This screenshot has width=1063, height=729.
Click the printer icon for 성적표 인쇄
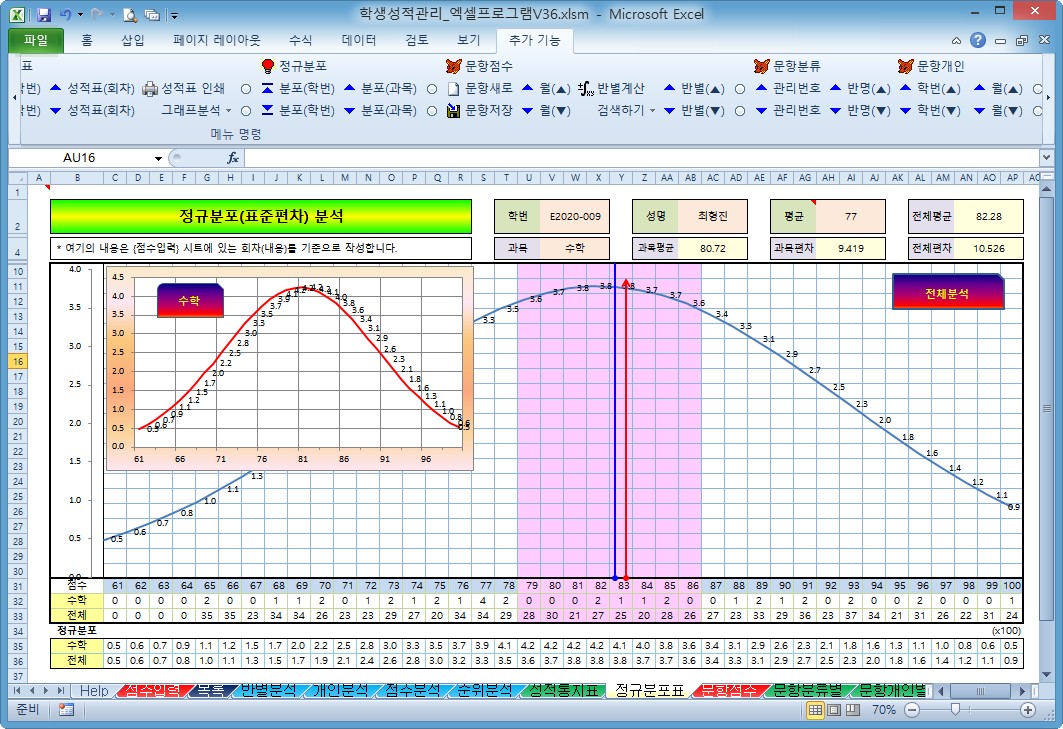tap(150, 89)
